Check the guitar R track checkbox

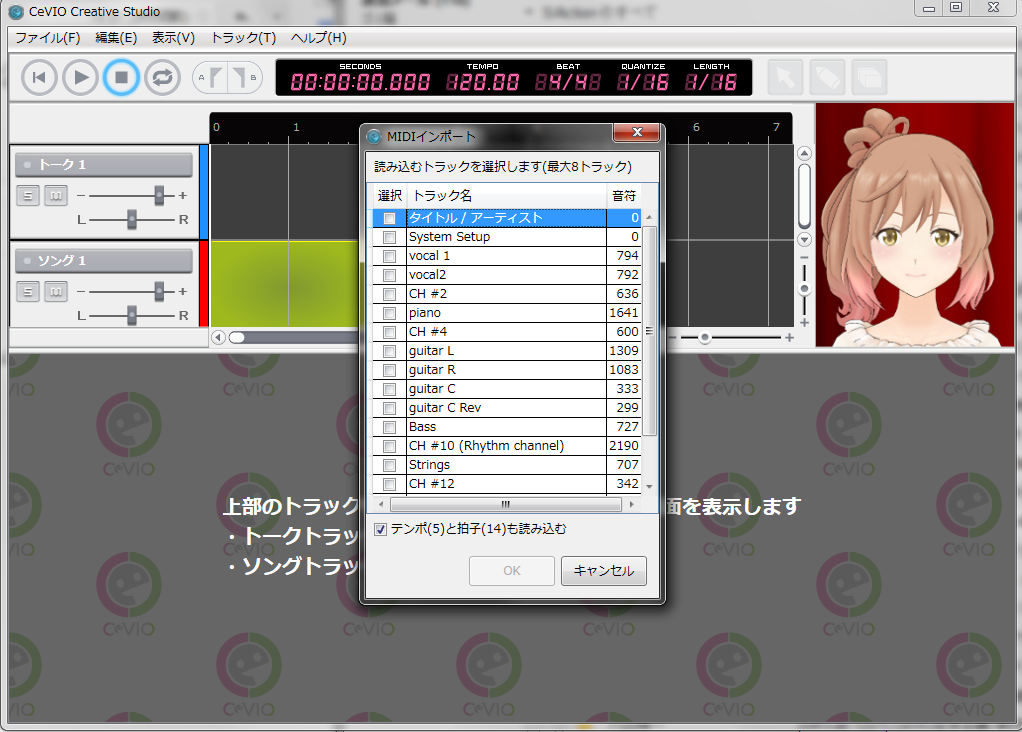[389, 370]
